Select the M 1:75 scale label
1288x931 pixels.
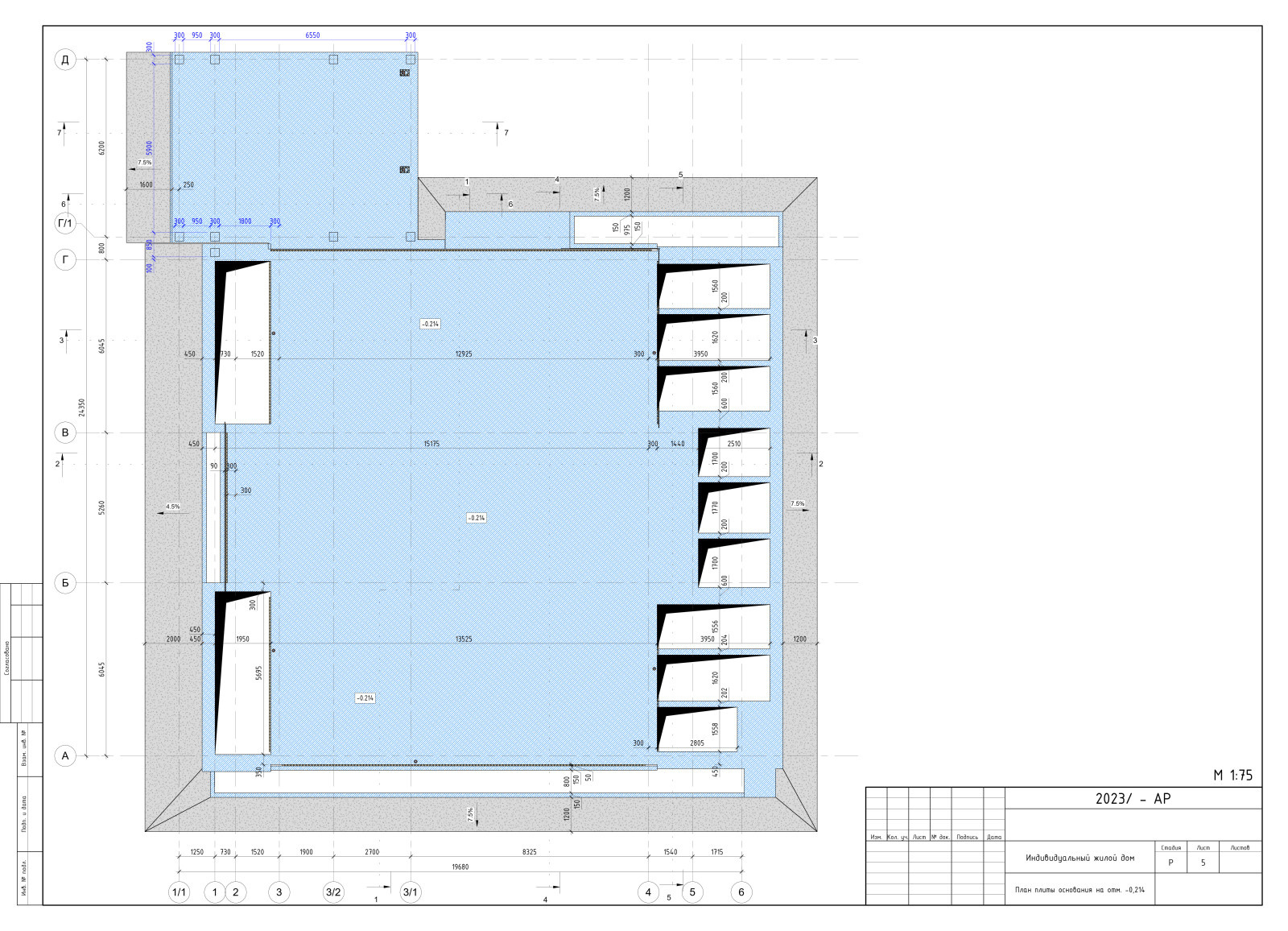(x=1232, y=776)
